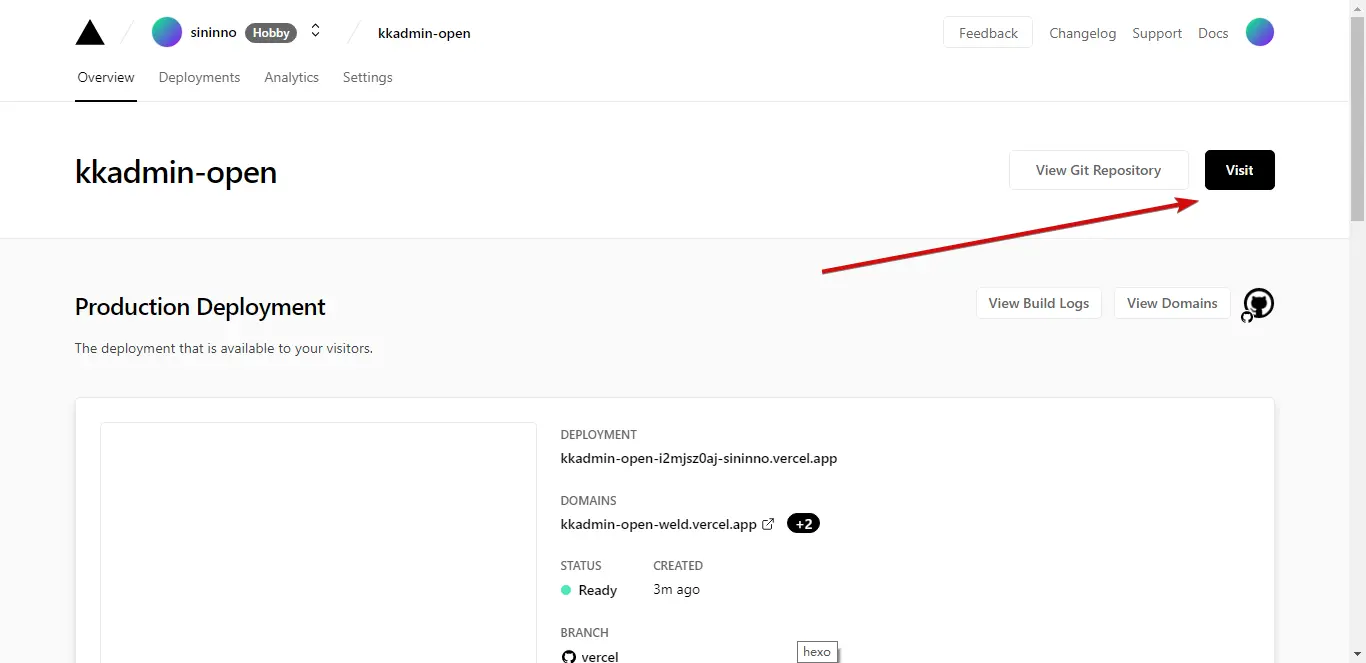Open the Support link

coord(1157,33)
